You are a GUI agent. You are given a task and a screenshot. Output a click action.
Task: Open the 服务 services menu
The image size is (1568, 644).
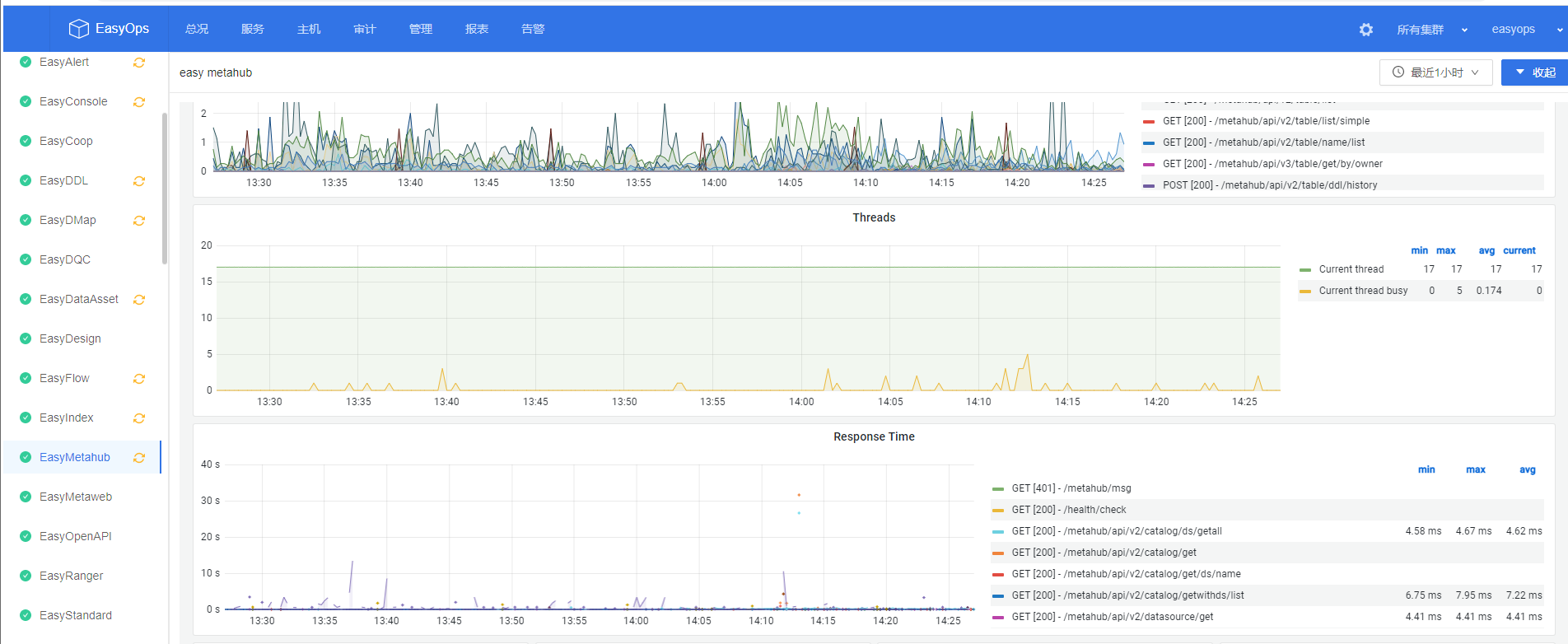point(253,29)
